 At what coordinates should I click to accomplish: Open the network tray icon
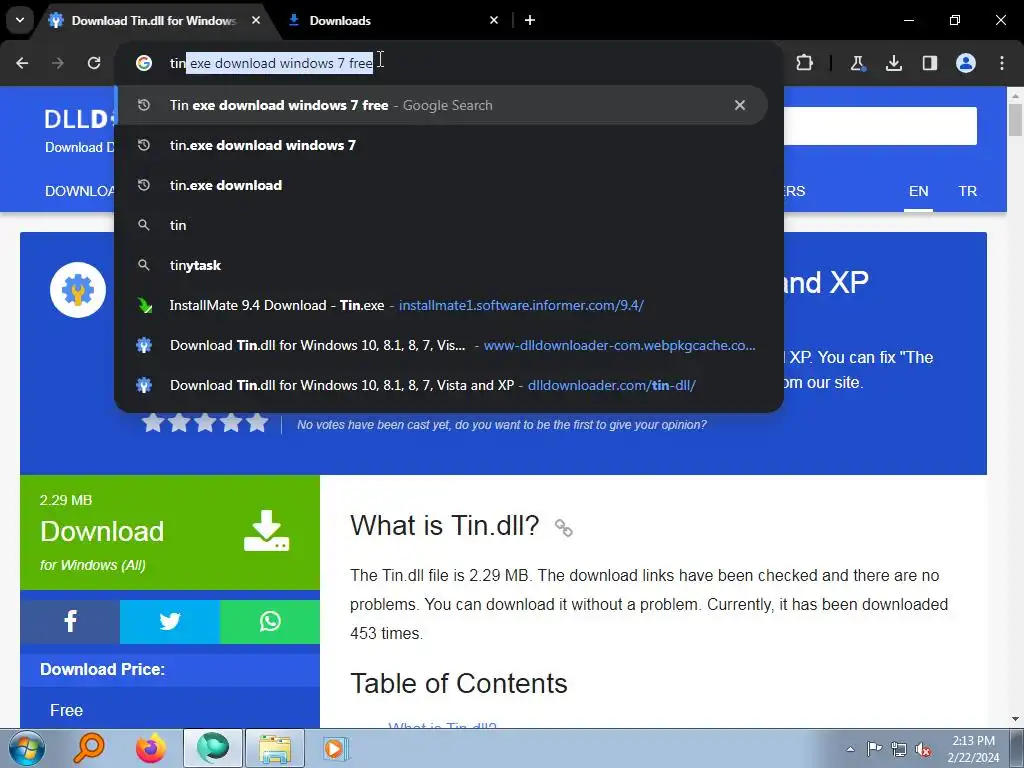pos(899,749)
